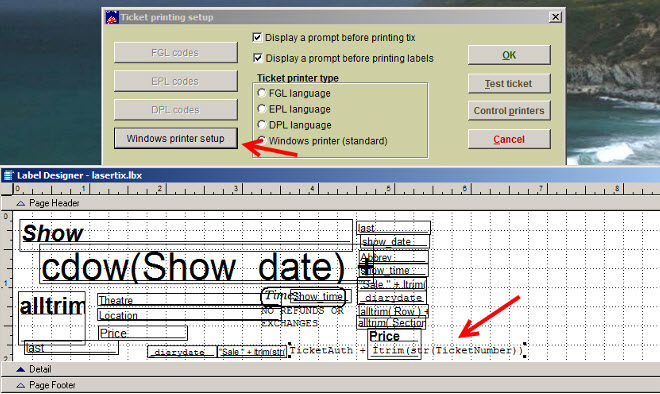Select the show_date field at right

coord(394,242)
